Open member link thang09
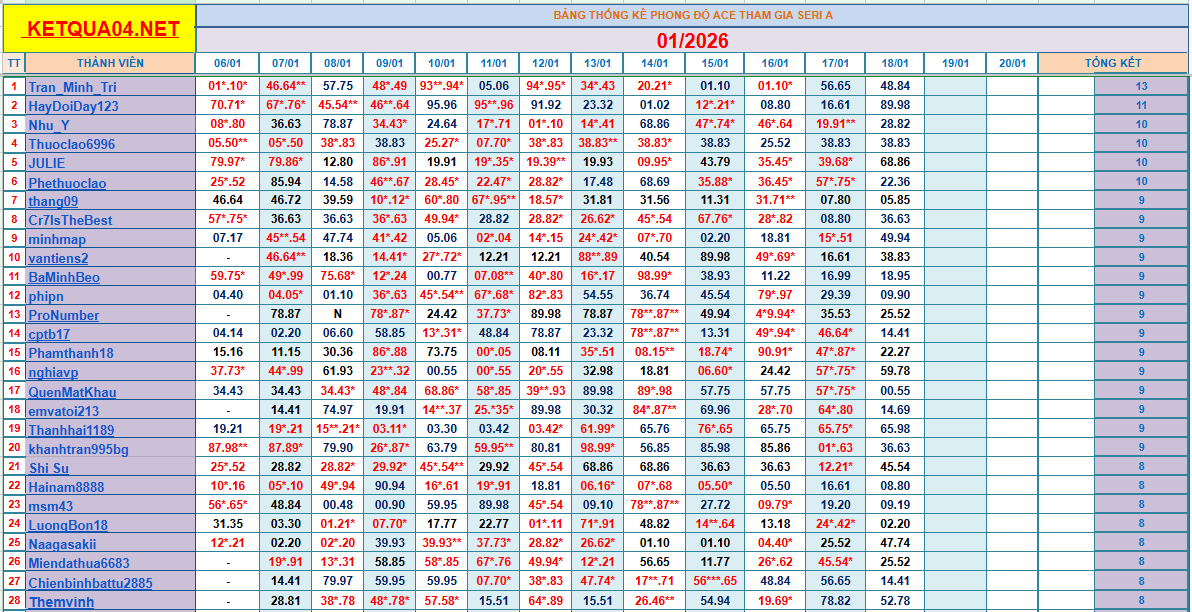Image resolution: width=1192 pixels, height=612 pixels. tap(53, 201)
